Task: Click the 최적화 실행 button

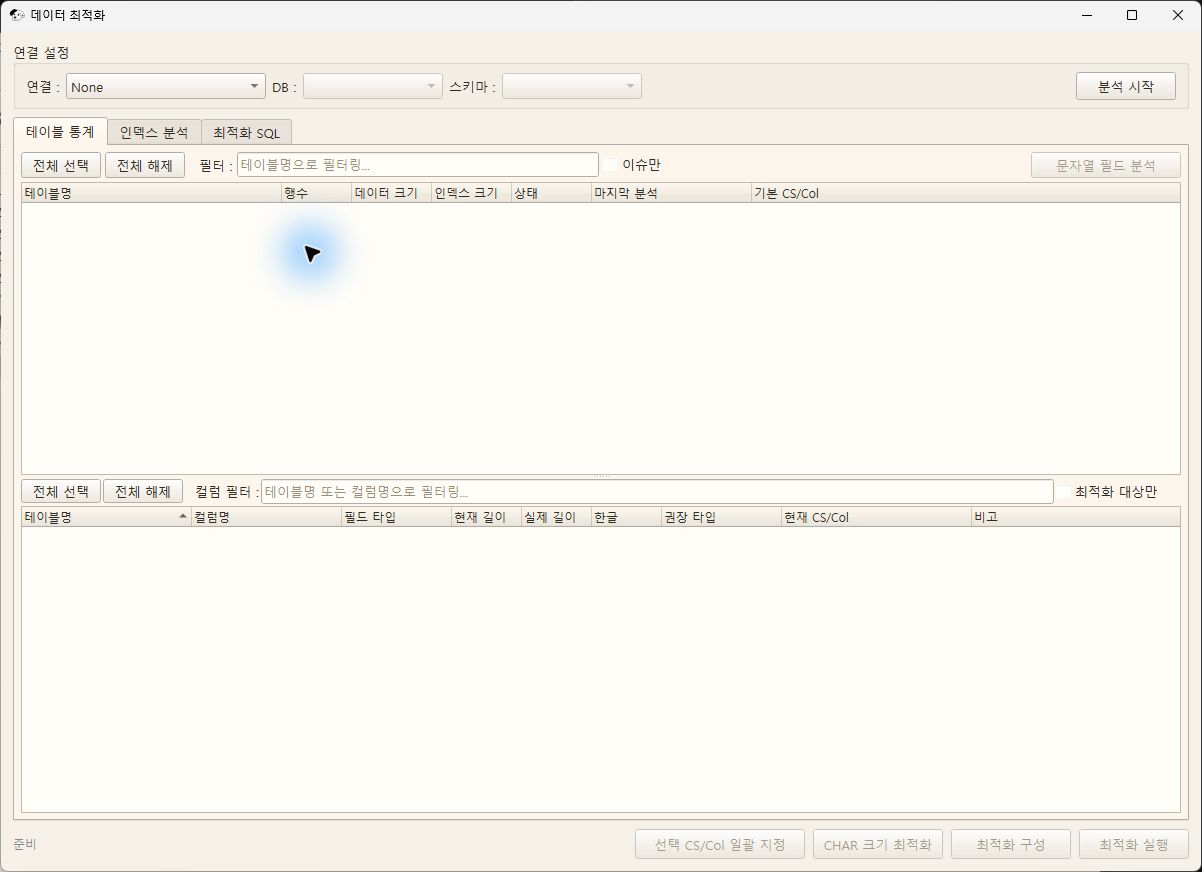Action: [1134, 844]
